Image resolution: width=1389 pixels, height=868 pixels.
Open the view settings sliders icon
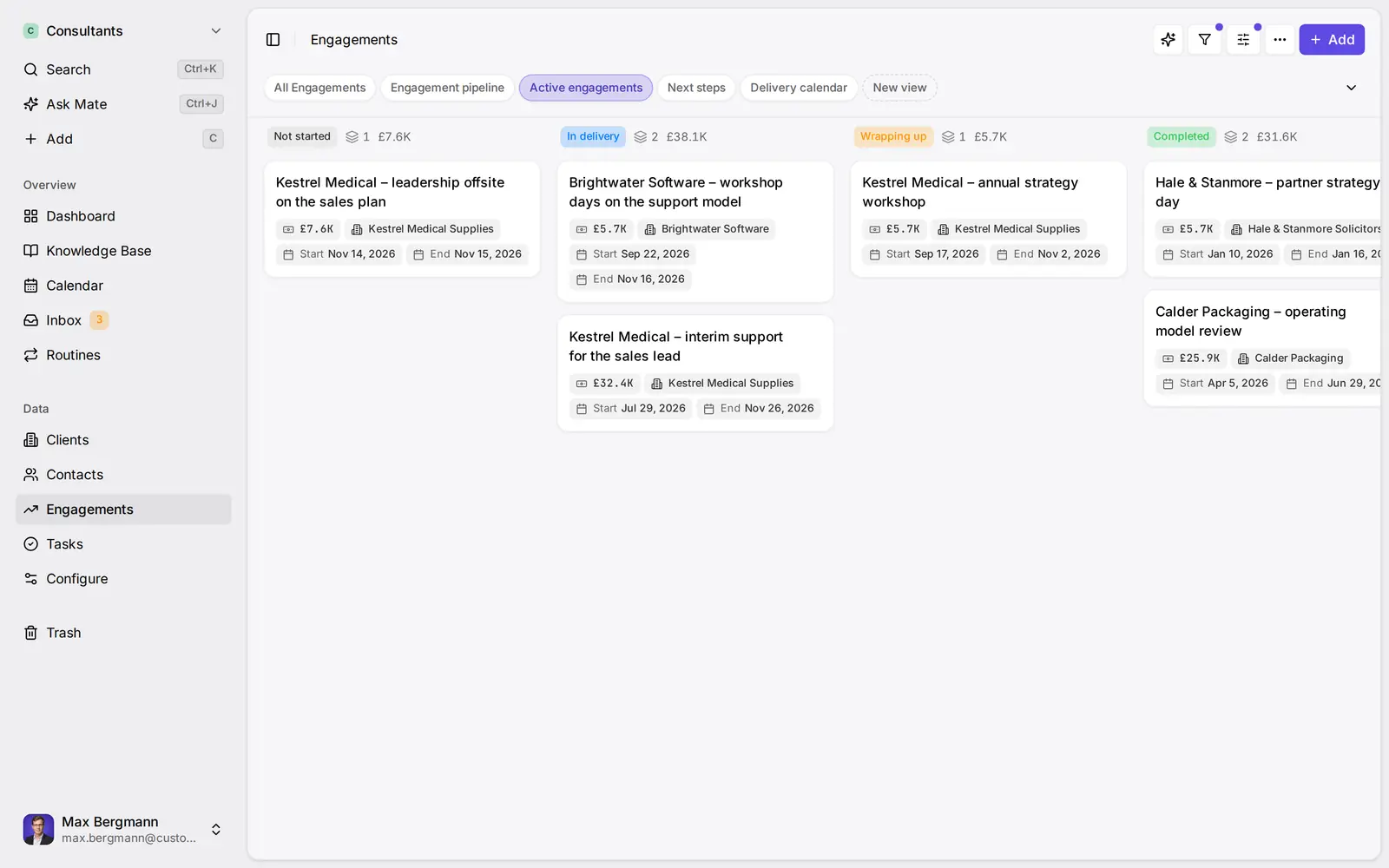(x=1243, y=40)
